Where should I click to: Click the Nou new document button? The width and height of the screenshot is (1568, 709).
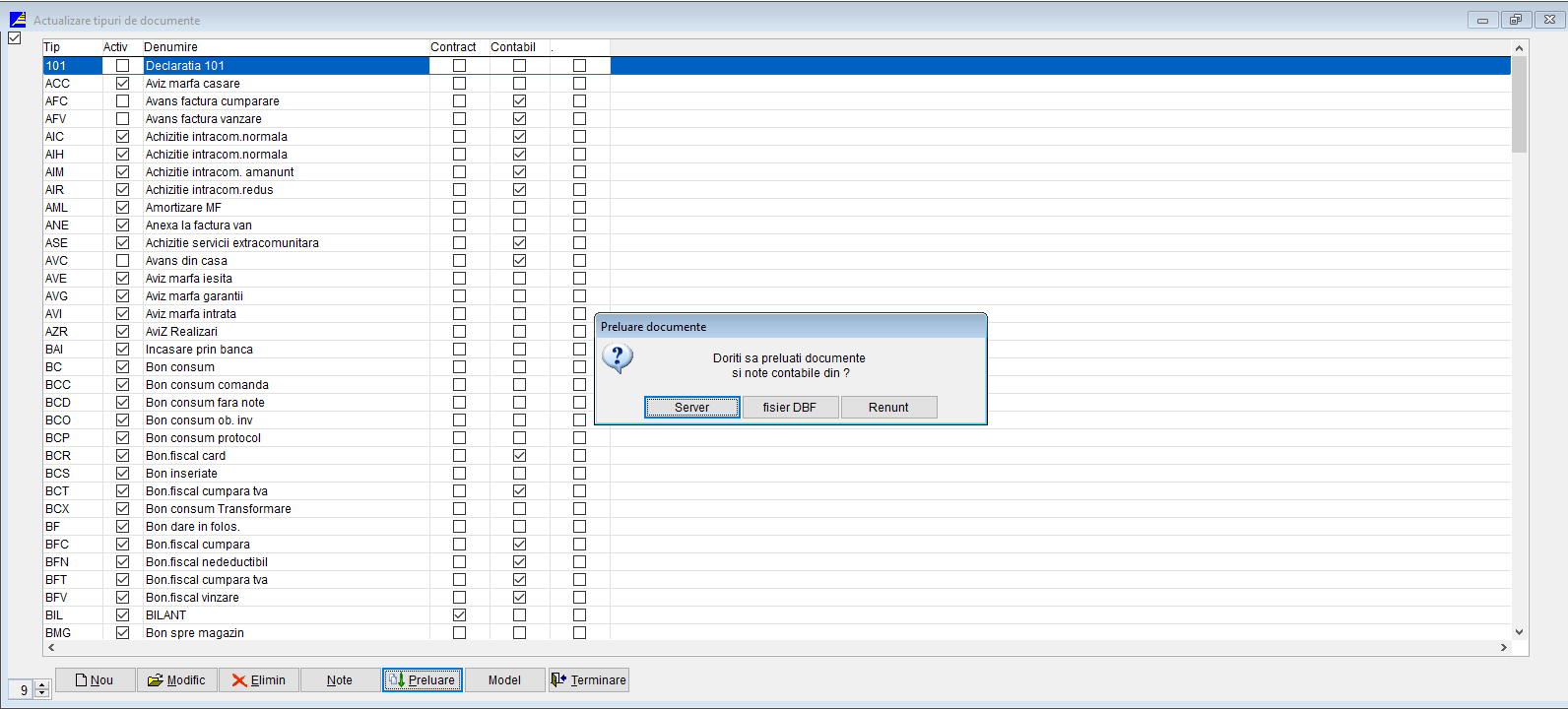point(95,679)
